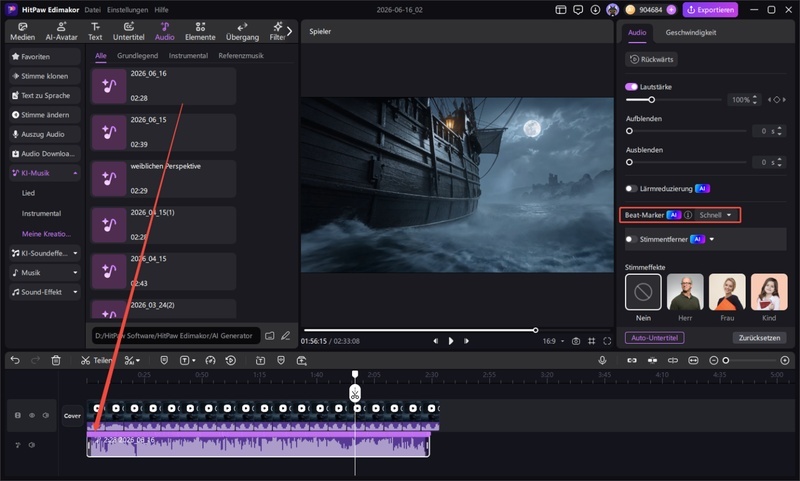The width and height of the screenshot is (800, 481).
Task: Step back to the previous frame
Action: (435, 341)
